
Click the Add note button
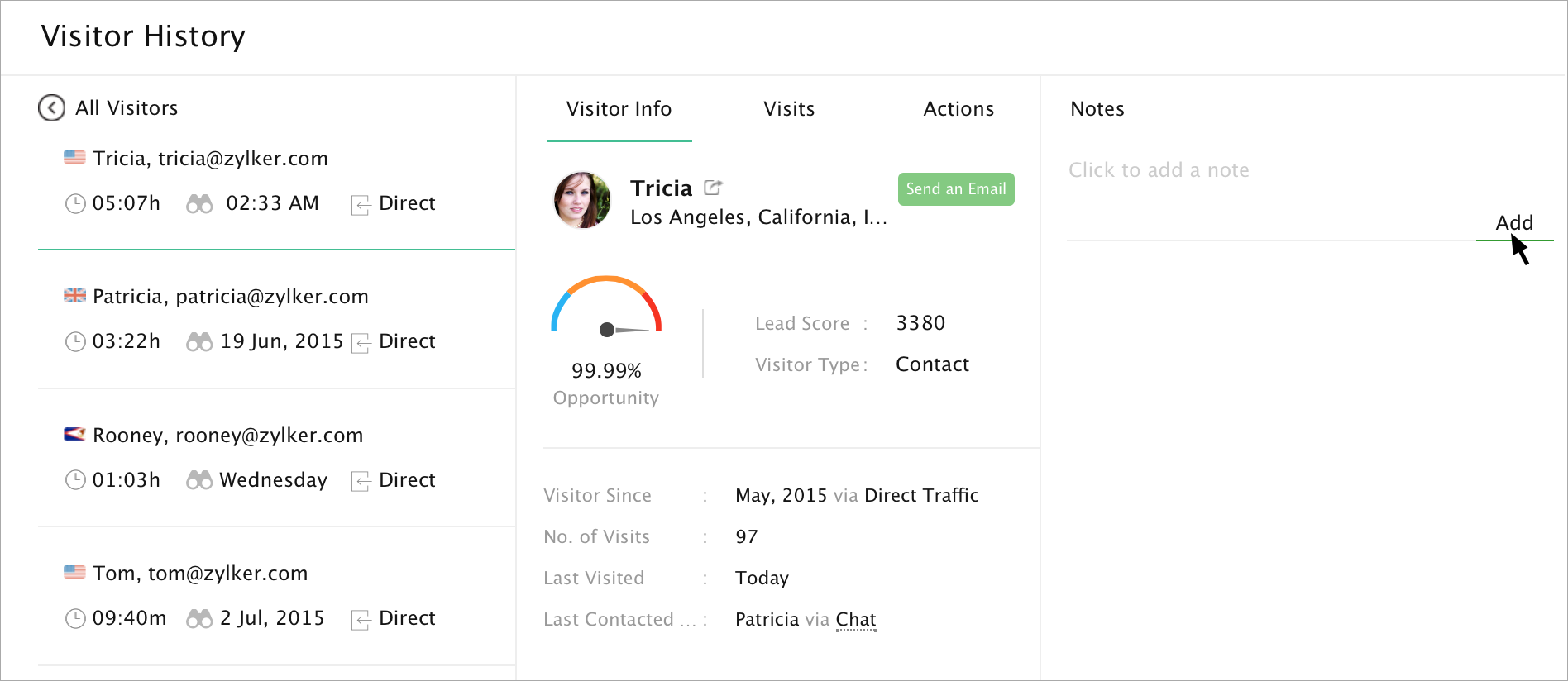1513,222
